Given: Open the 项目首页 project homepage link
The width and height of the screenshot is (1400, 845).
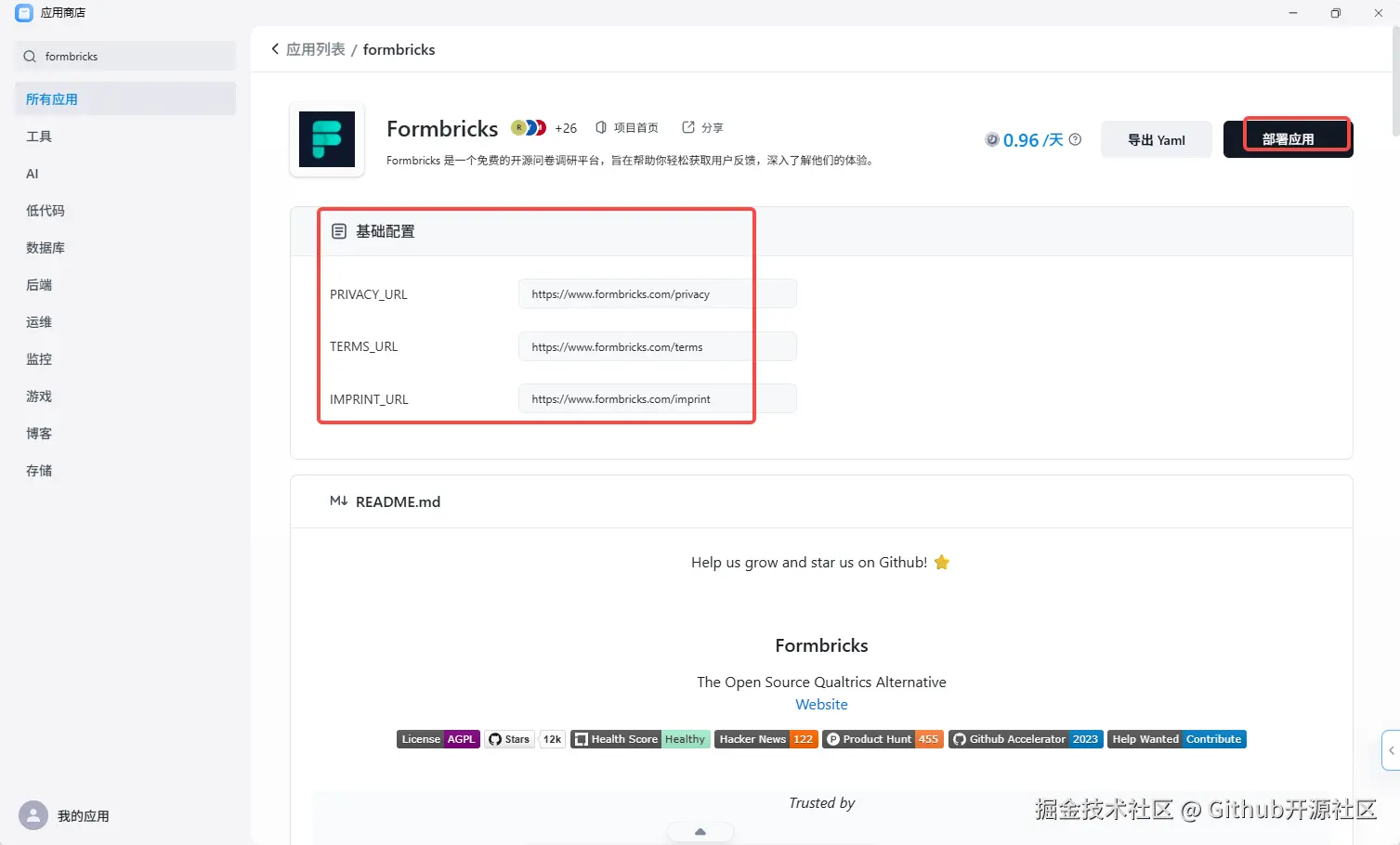Looking at the screenshot, I should [627, 127].
